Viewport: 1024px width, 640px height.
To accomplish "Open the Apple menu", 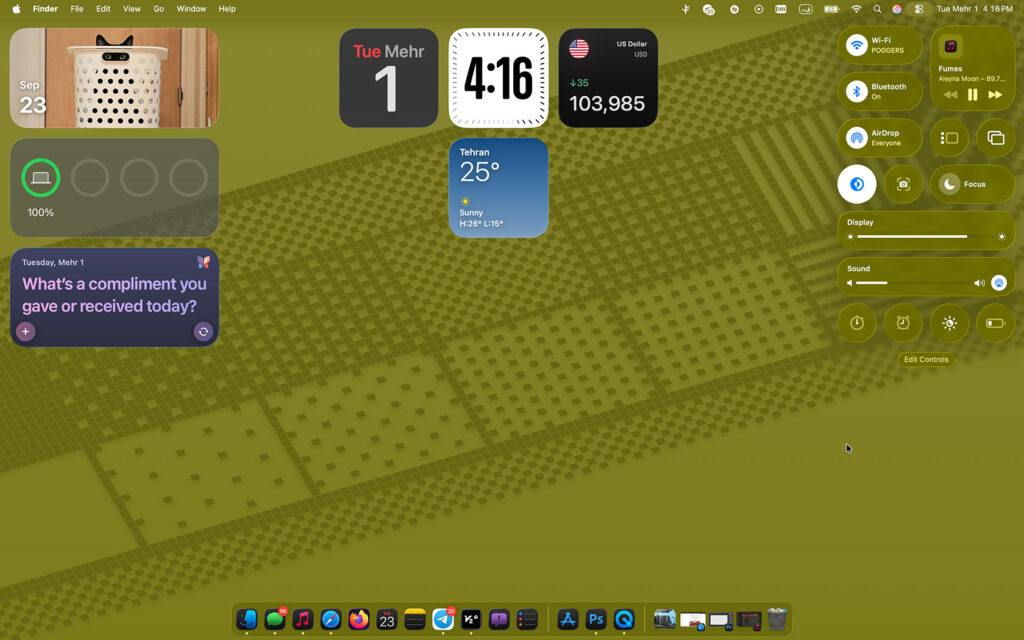I will pos(16,9).
